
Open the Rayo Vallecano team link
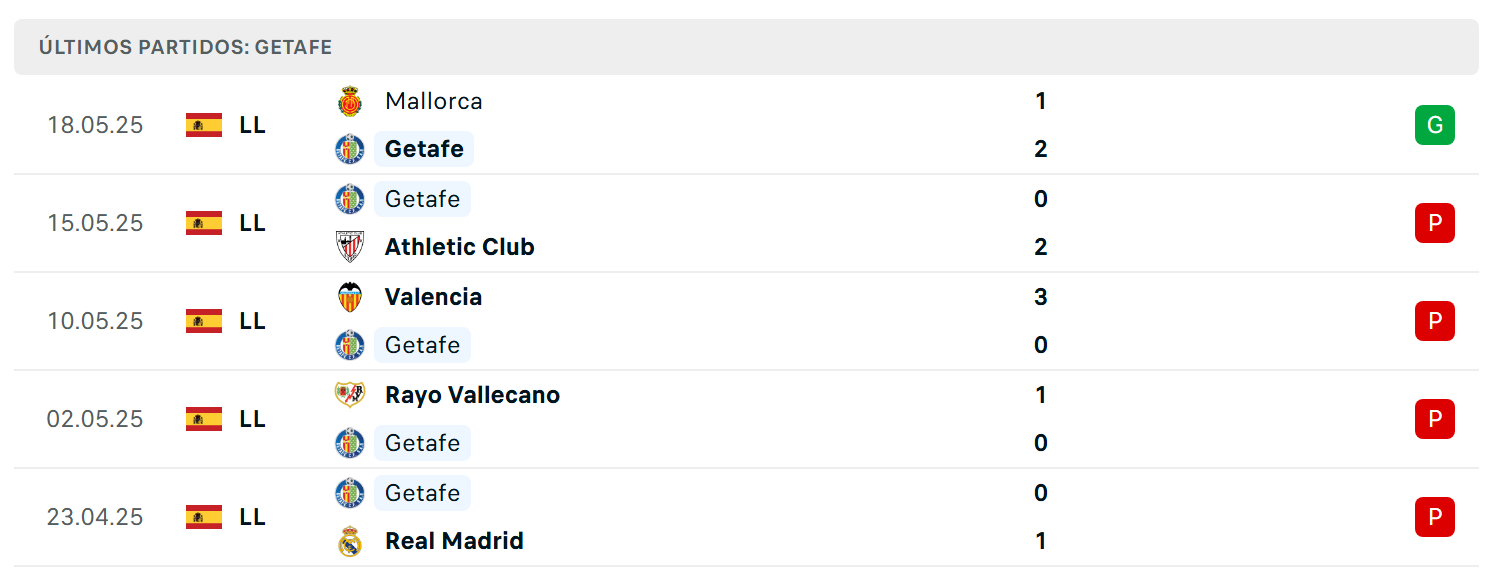point(472,395)
